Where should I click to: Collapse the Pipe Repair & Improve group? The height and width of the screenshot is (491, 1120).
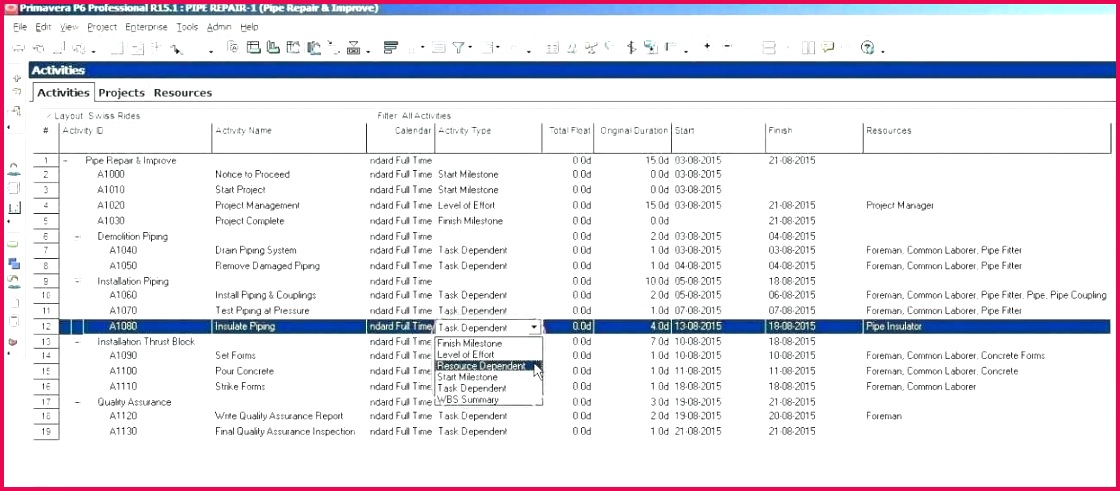tap(66, 161)
